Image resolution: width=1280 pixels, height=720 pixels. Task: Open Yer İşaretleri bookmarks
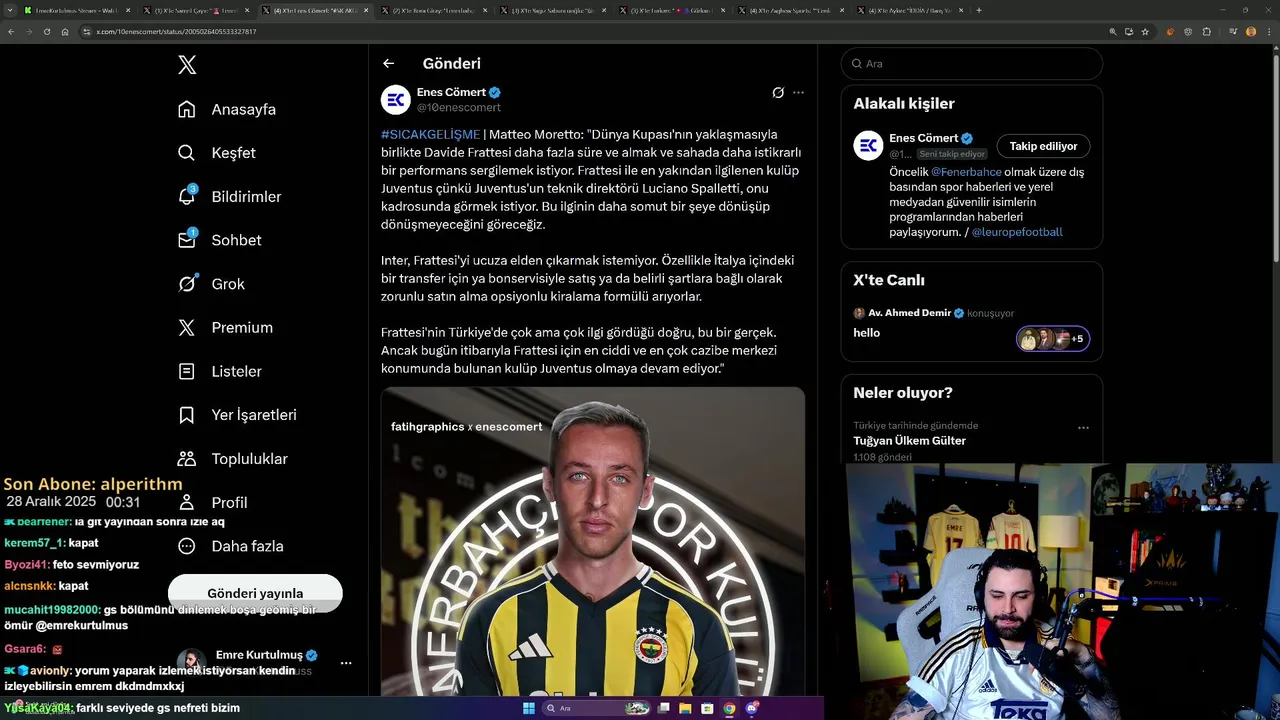pos(237,415)
